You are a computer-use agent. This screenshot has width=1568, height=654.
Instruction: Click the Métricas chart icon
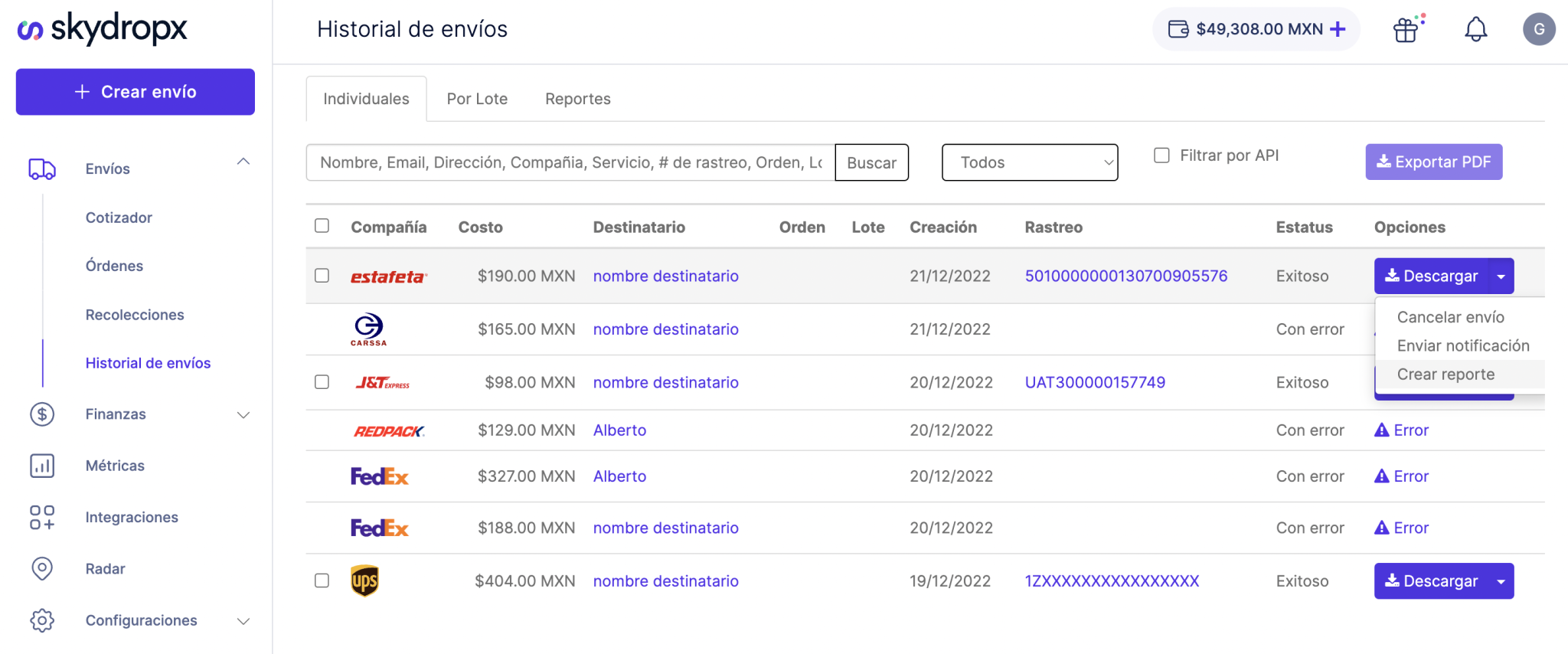tap(42, 466)
